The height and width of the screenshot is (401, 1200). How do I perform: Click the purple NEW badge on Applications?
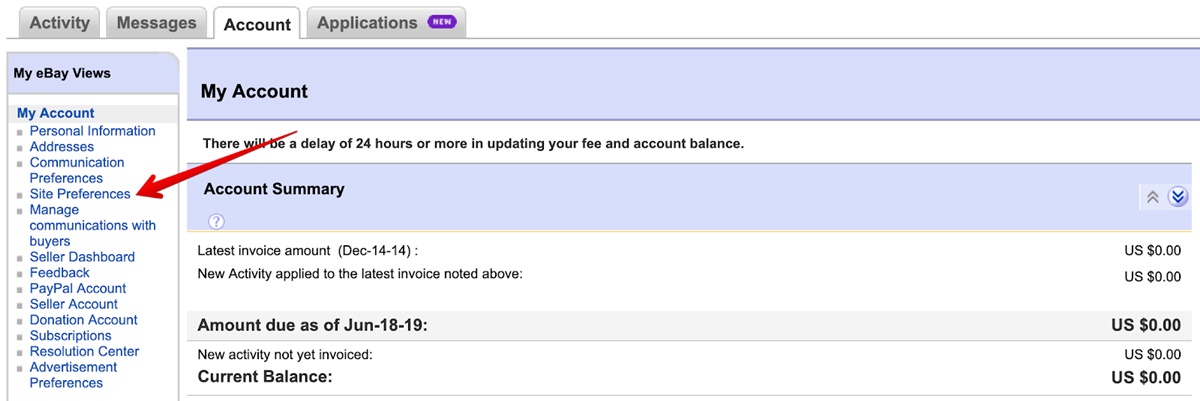coord(441,22)
